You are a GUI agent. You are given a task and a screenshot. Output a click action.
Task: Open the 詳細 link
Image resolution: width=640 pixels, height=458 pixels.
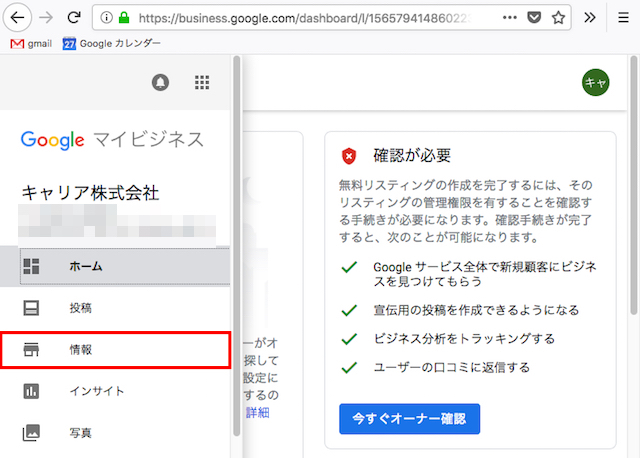point(257,413)
